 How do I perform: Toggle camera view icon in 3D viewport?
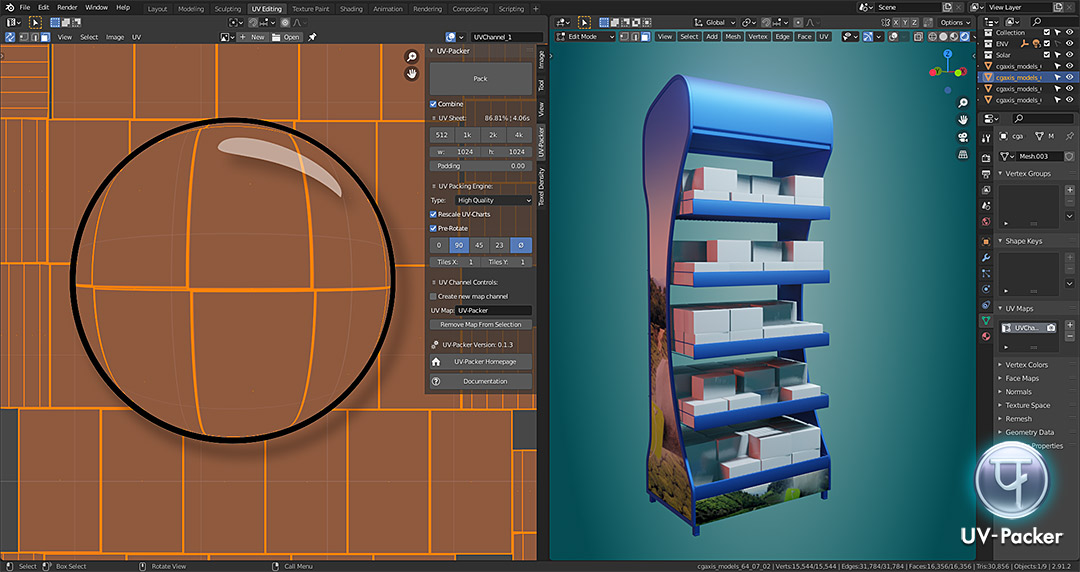pos(963,137)
